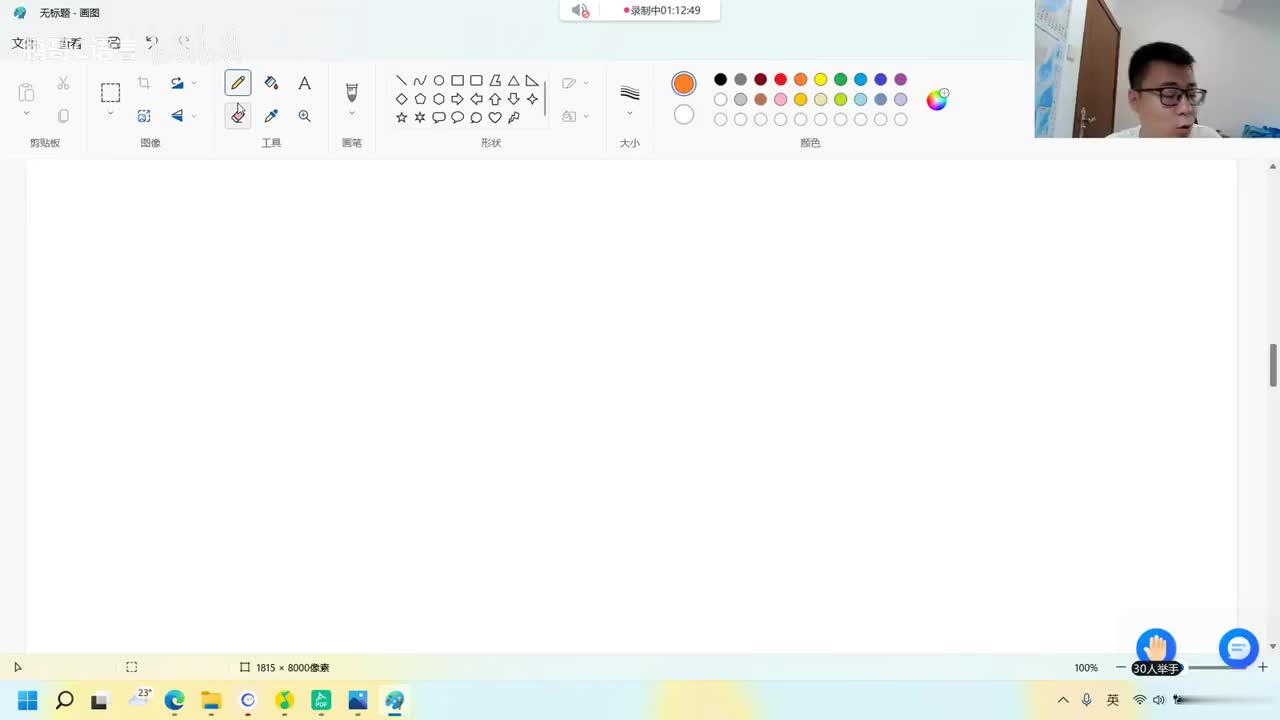This screenshot has height=720, width=1280.
Task: Click the Crop image icon
Action: click(x=144, y=83)
